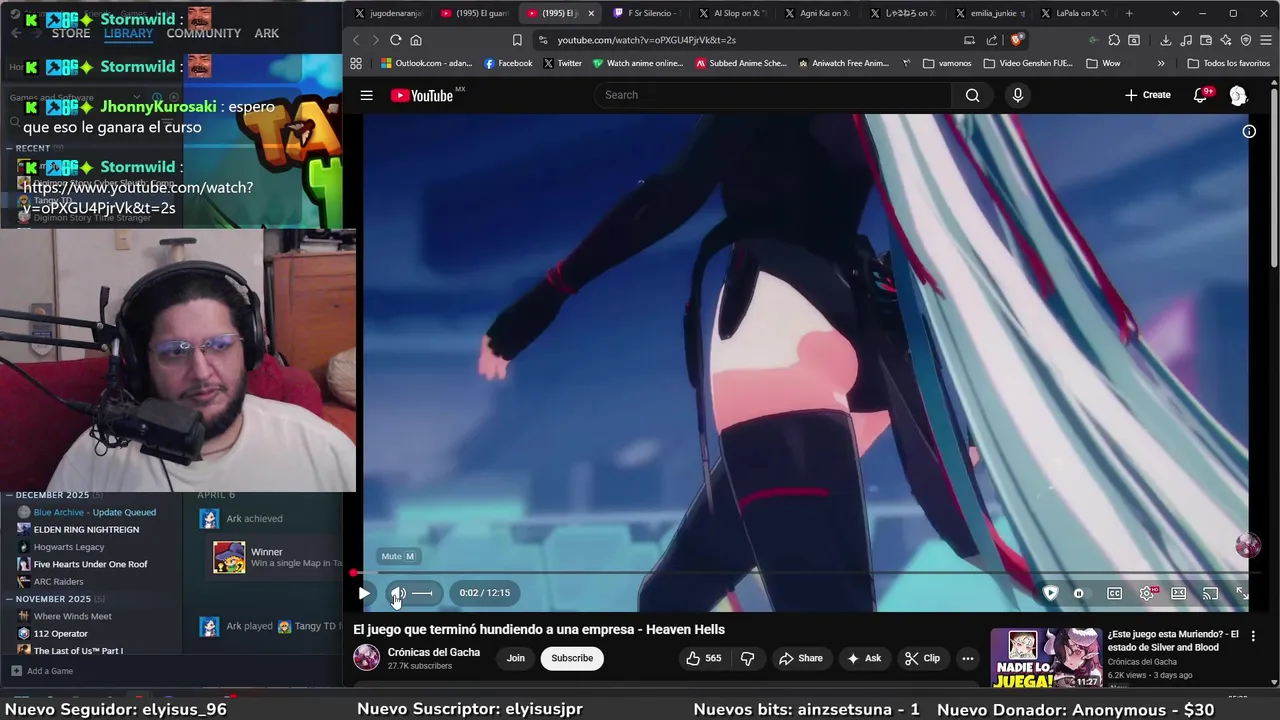The height and width of the screenshot is (720, 1280).
Task: Switch to LaPala on X tab
Action: pos(1074,13)
